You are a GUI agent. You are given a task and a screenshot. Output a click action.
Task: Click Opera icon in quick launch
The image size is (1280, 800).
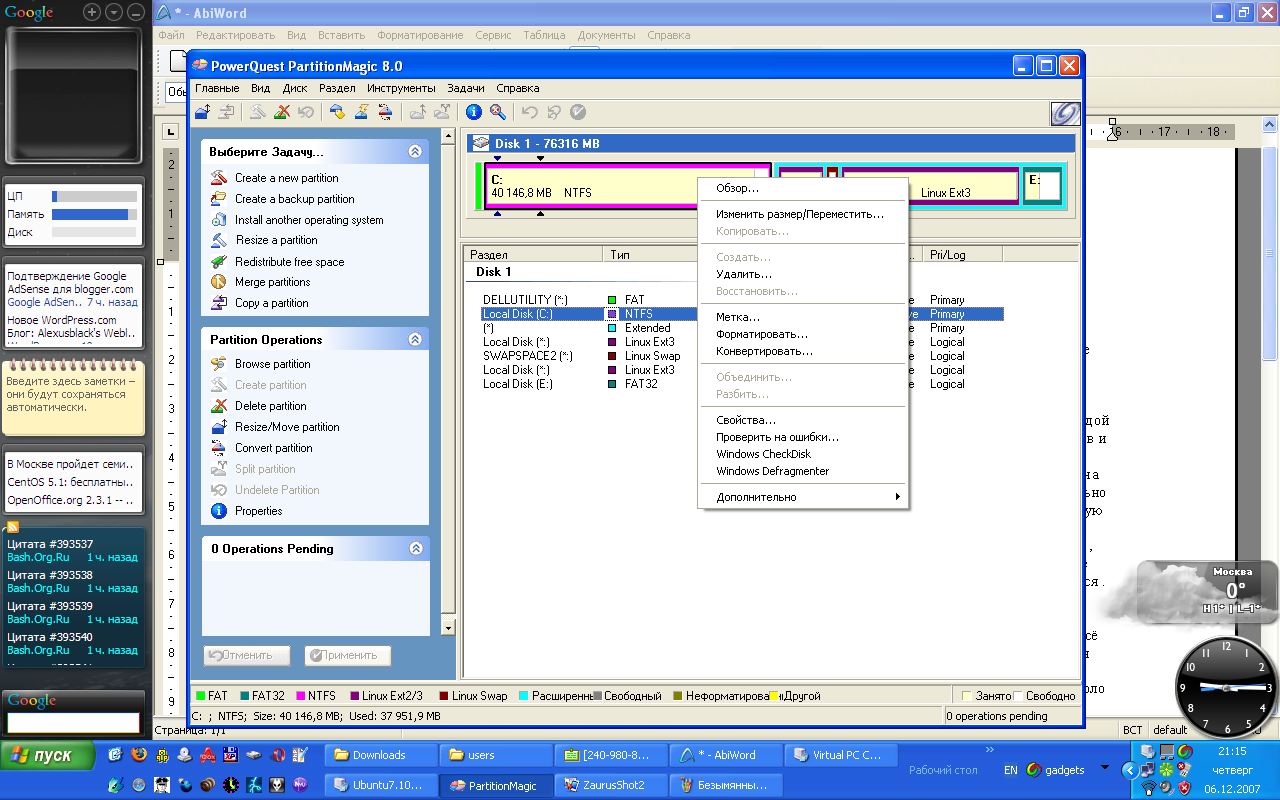[x=278, y=755]
